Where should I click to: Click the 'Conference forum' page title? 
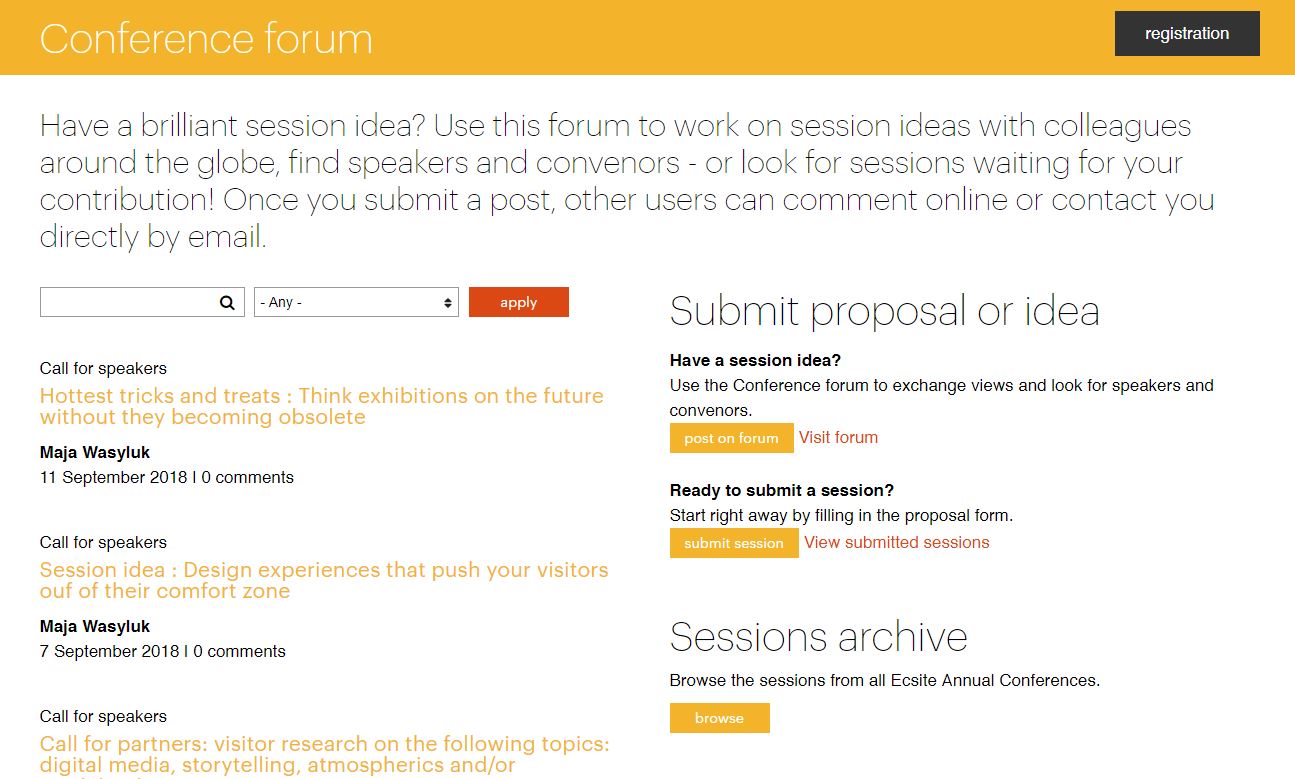pyautogui.click(x=206, y=38)
